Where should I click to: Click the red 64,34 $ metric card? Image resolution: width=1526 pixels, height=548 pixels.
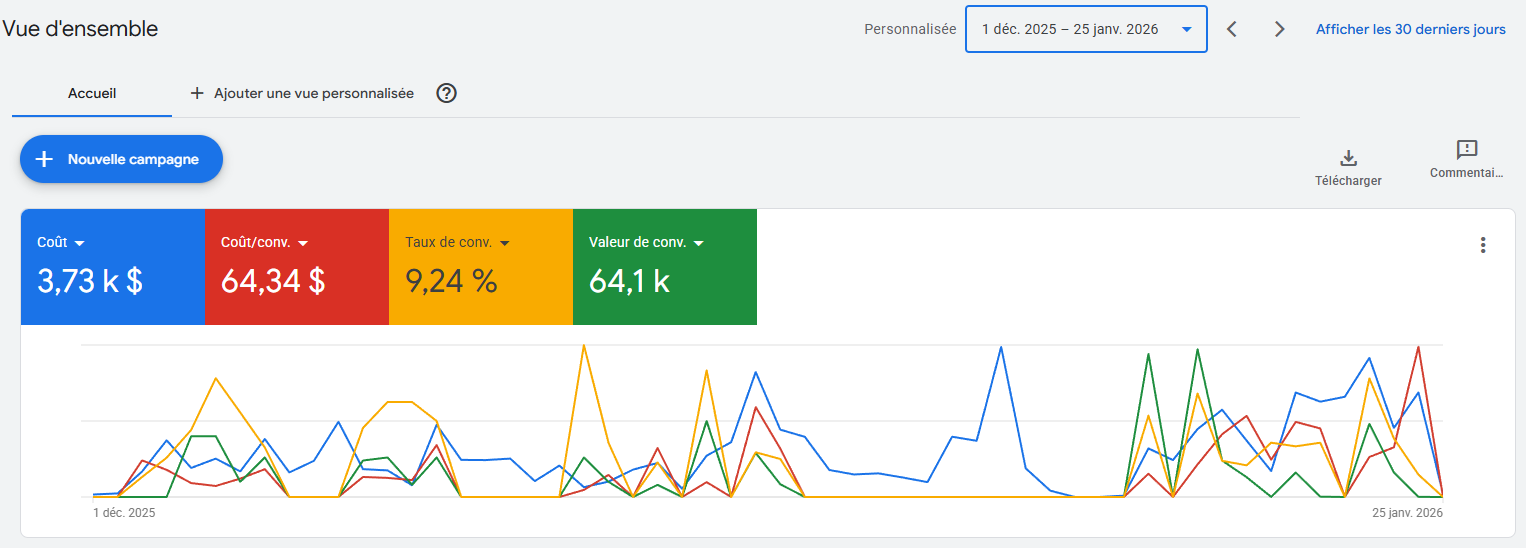pos(296,282)
